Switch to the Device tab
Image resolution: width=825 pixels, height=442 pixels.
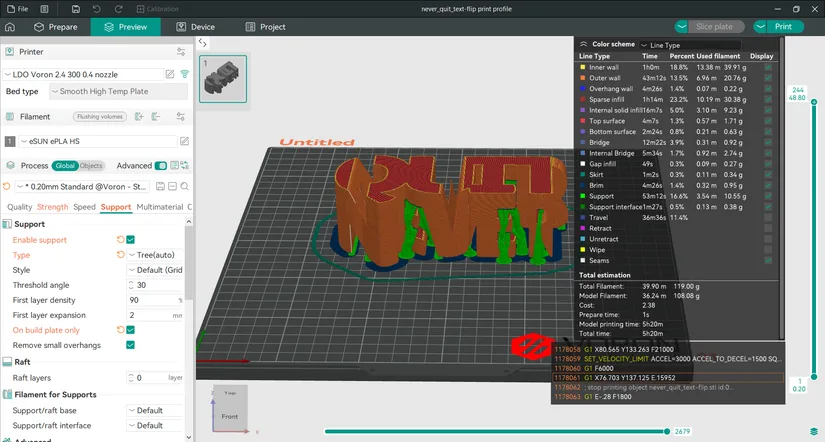pos(196,27)
